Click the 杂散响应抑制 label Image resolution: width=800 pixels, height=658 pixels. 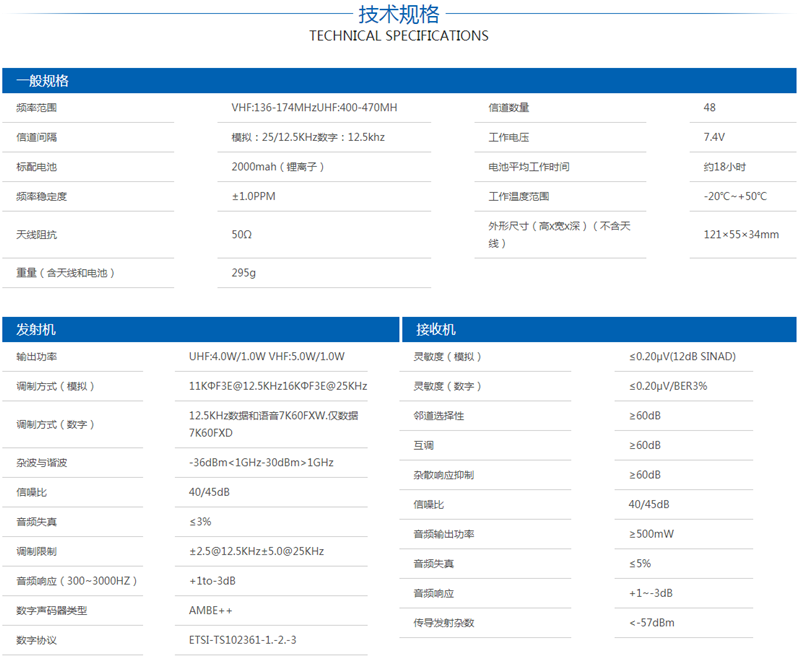pos(444,475)
